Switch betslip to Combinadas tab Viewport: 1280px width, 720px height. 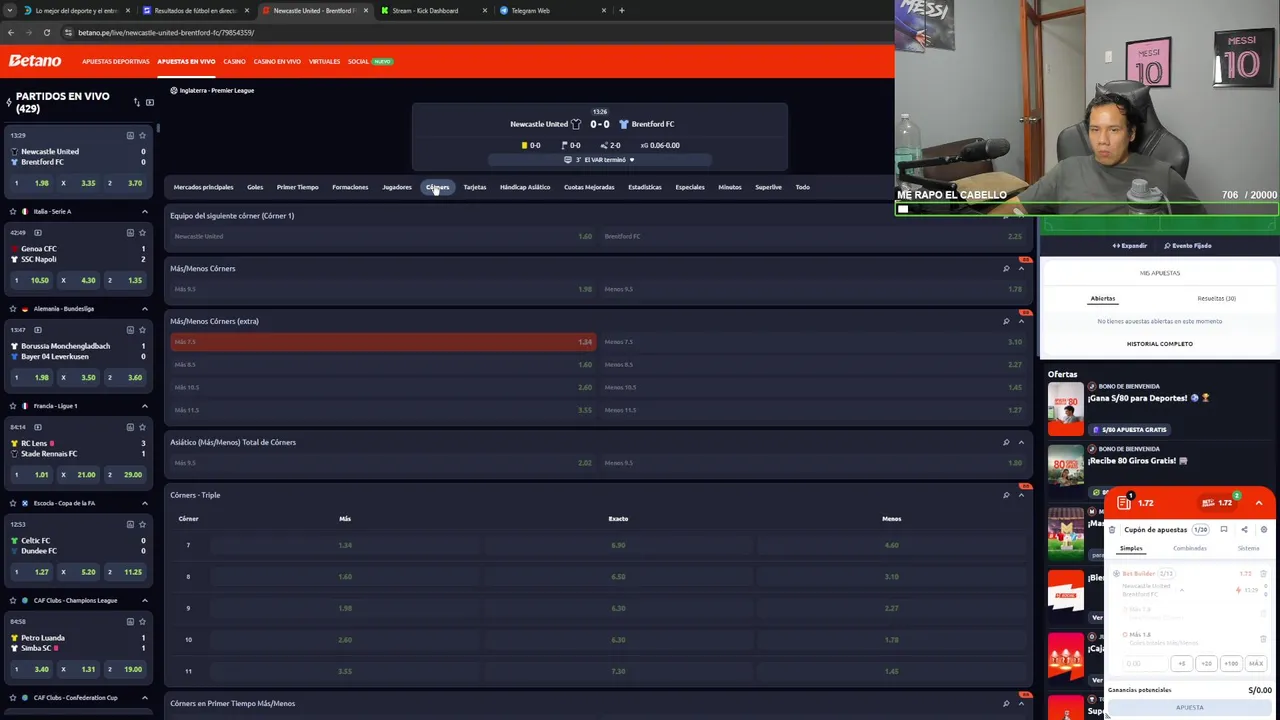(1190, 548)
